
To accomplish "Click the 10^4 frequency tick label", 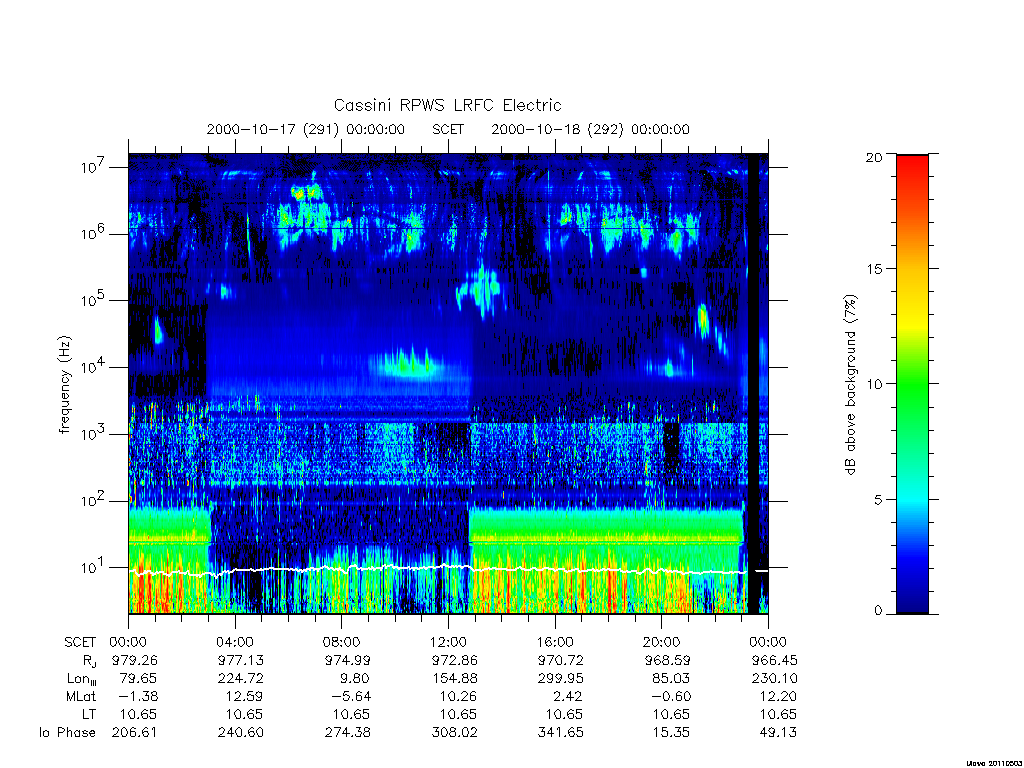I will pyautogui.click(x=93, y=367).
